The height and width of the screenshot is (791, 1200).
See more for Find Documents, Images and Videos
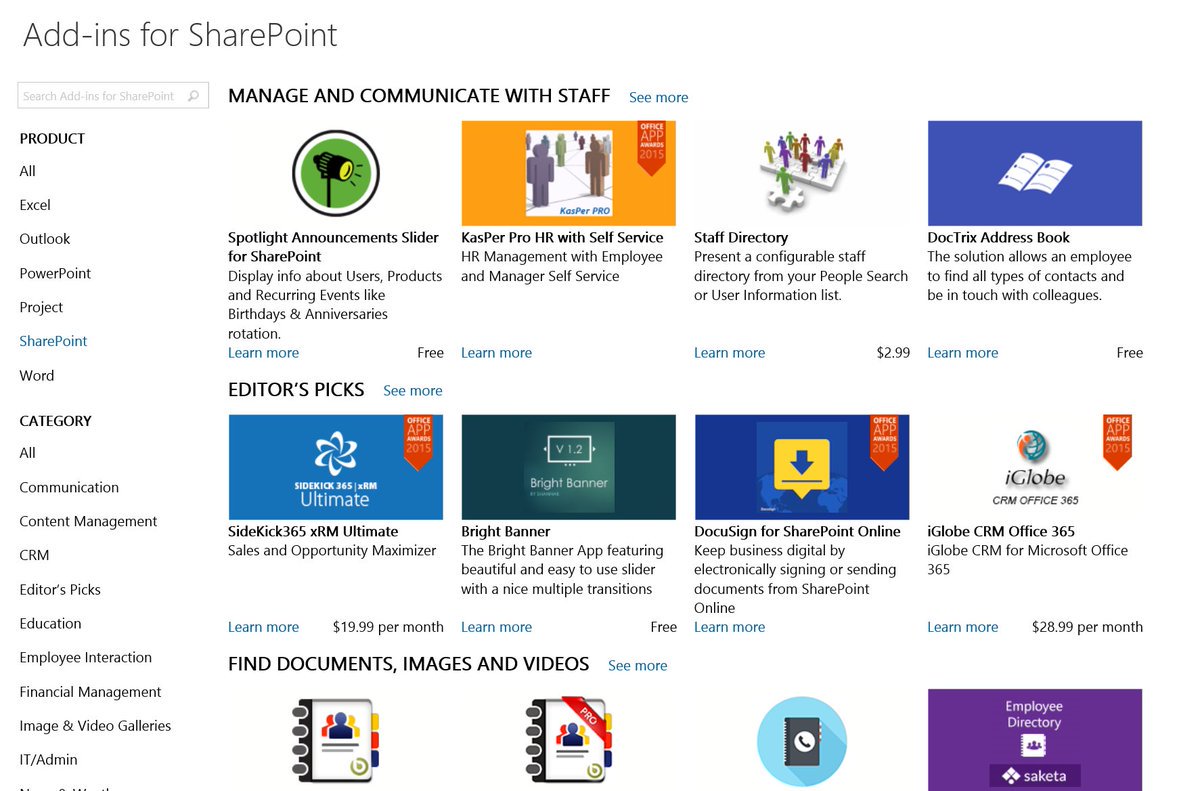click(x=637, y=665)
